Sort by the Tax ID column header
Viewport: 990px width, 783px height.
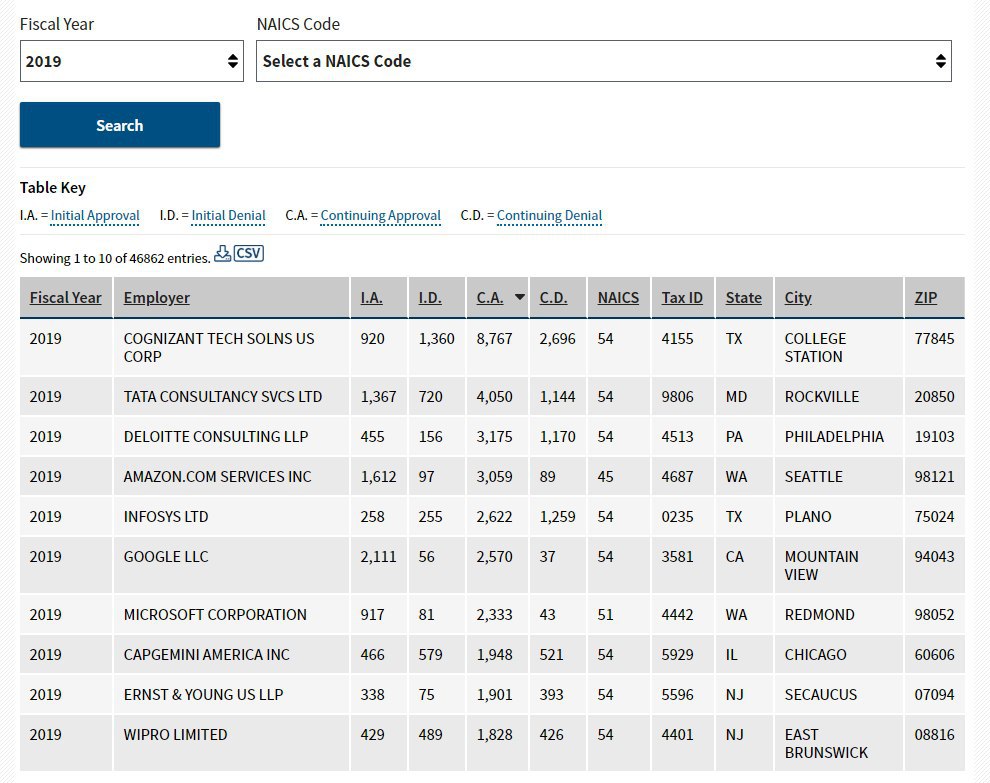(682, 297)
